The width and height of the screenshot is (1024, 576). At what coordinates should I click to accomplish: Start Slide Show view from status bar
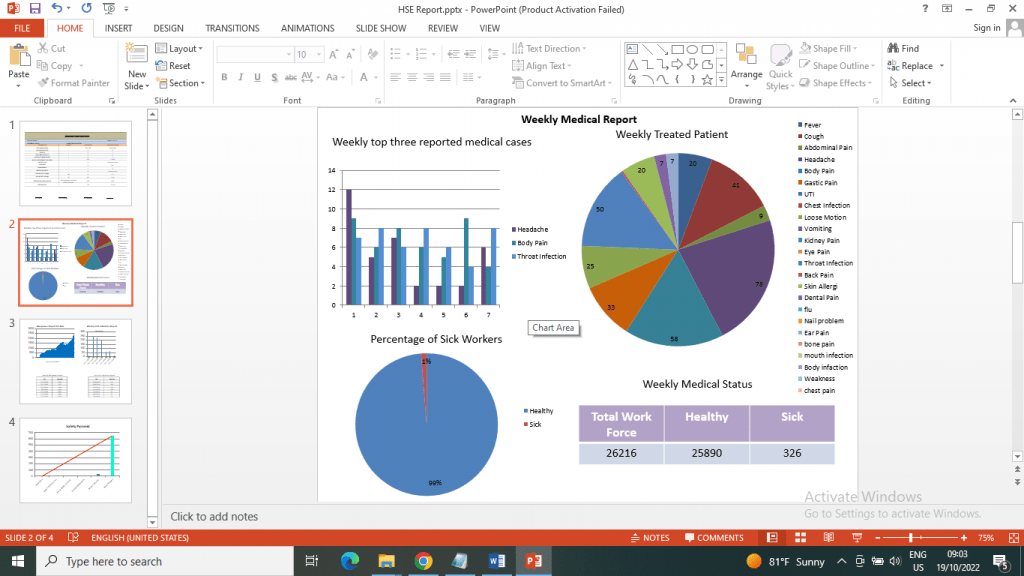pos(857,537)
